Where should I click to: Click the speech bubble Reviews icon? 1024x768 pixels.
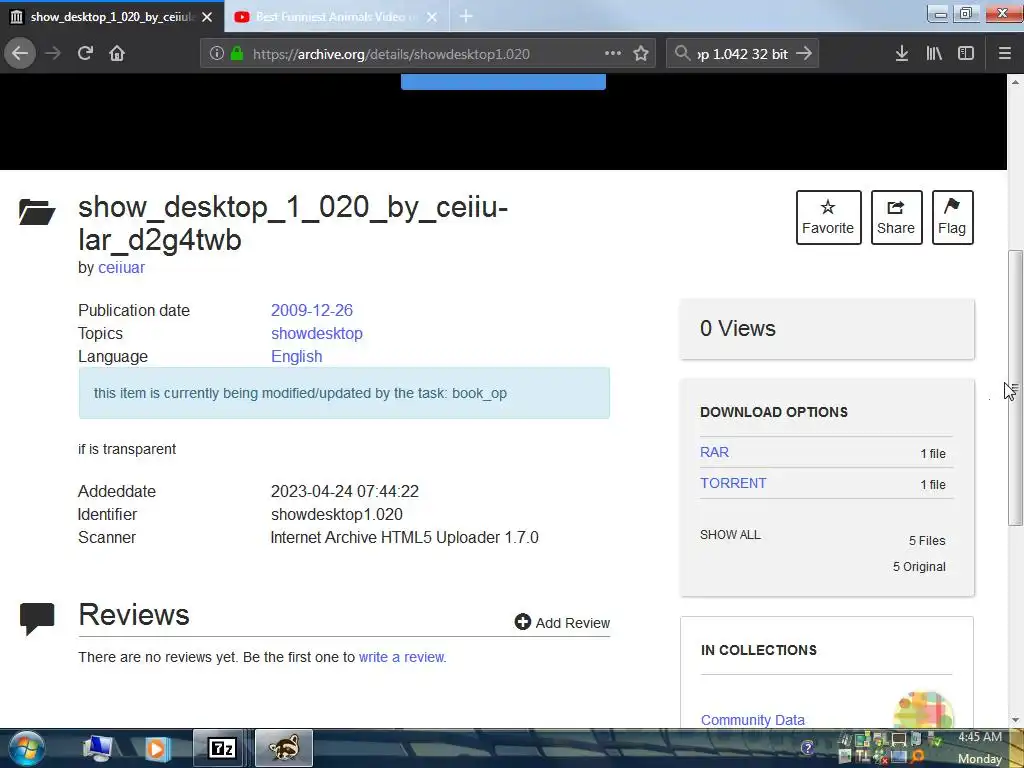[37, 619]
